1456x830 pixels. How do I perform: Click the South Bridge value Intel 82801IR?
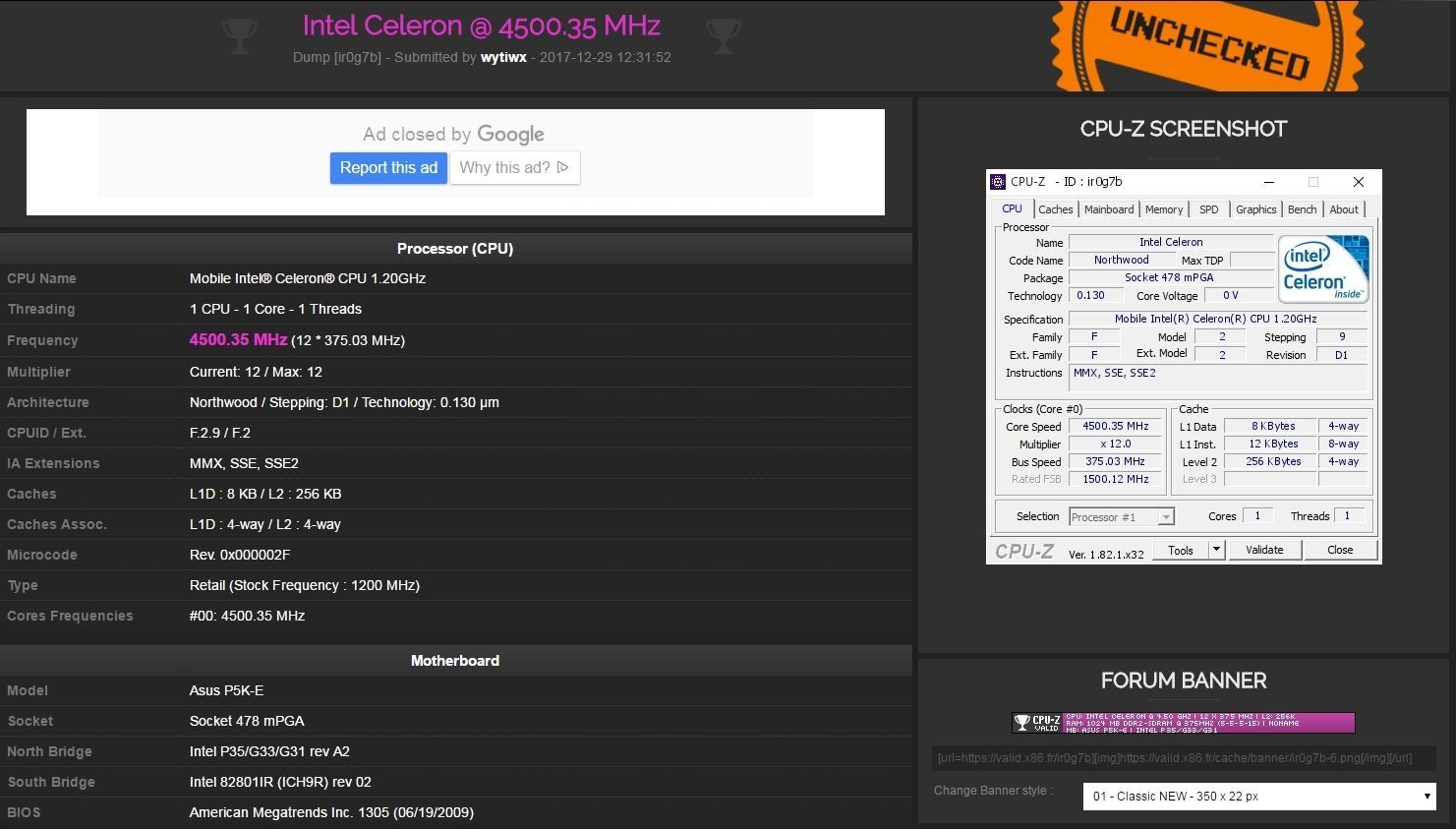pos(280,782)
